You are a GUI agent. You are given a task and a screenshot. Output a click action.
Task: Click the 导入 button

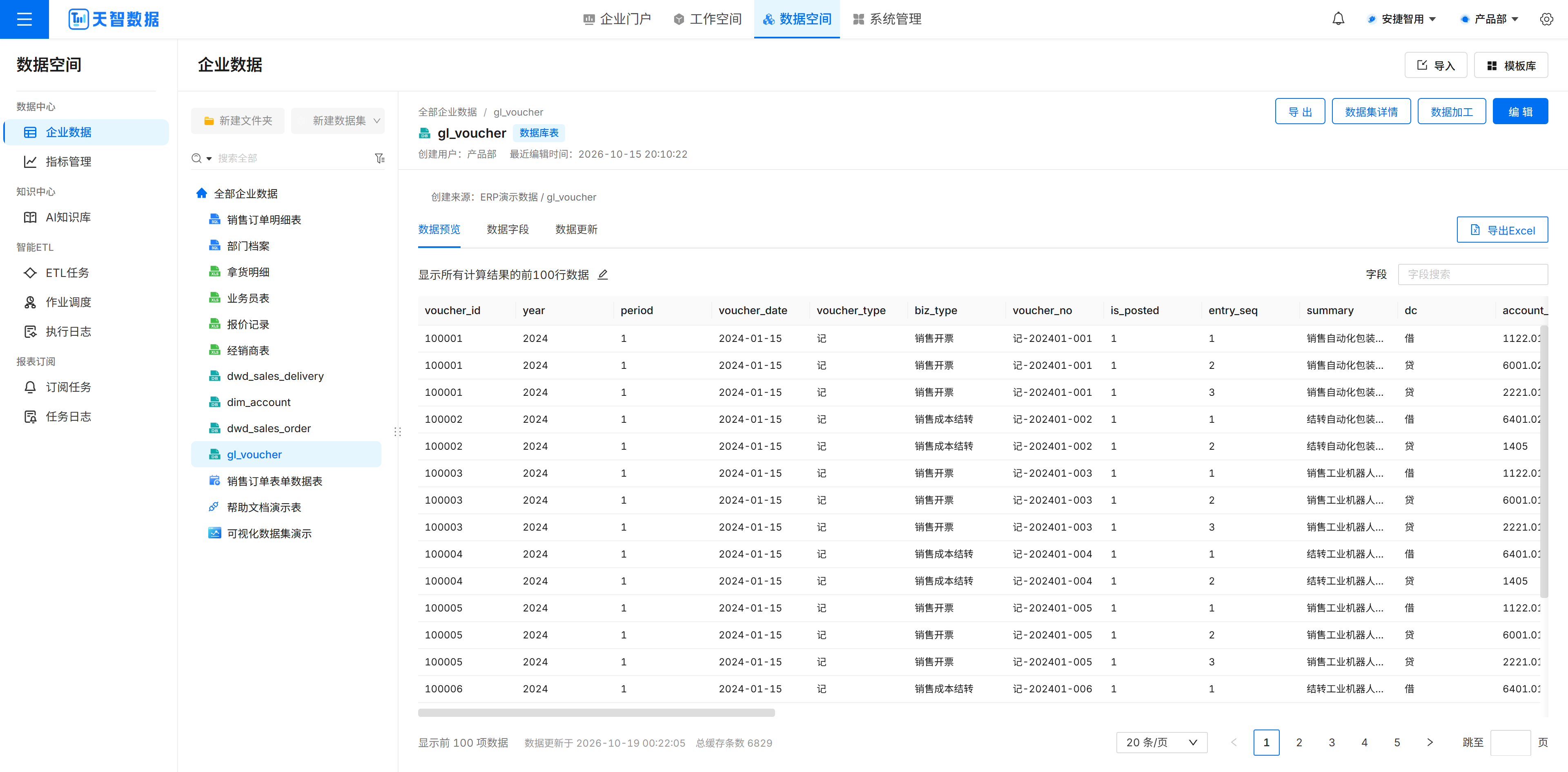(x=1435, y=65)
